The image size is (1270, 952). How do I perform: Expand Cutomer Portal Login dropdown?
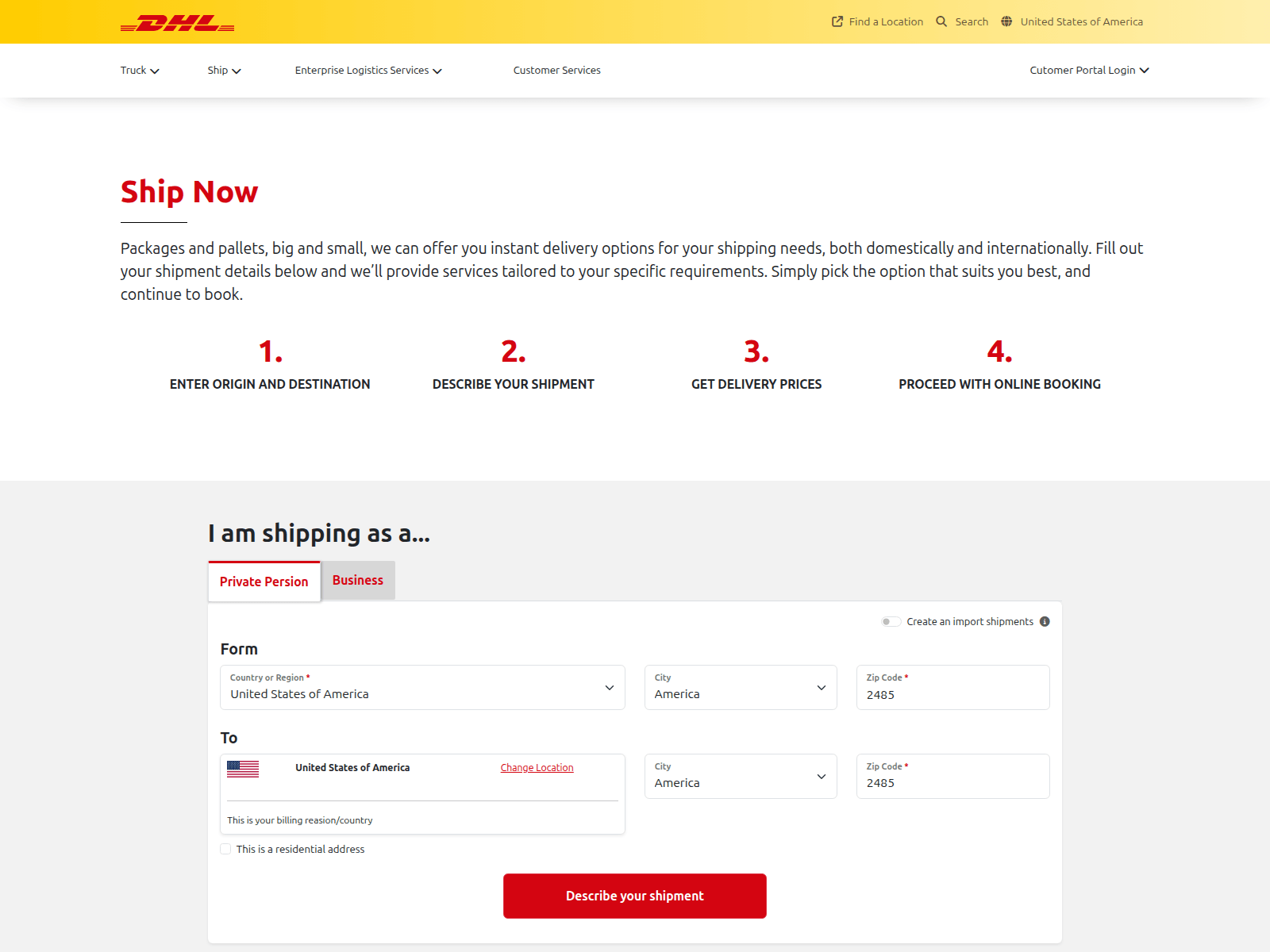tap(1089, 71)
